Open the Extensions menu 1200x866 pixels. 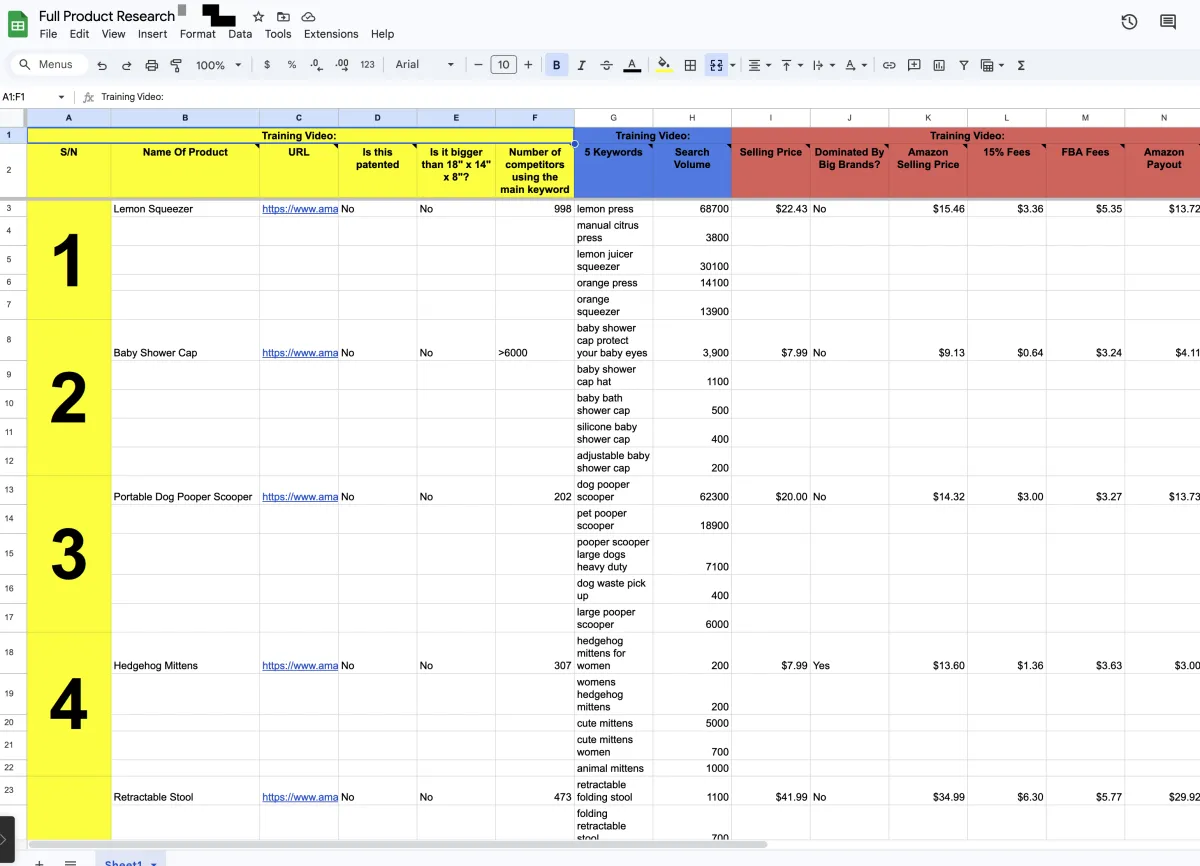(x=331, y=34)
